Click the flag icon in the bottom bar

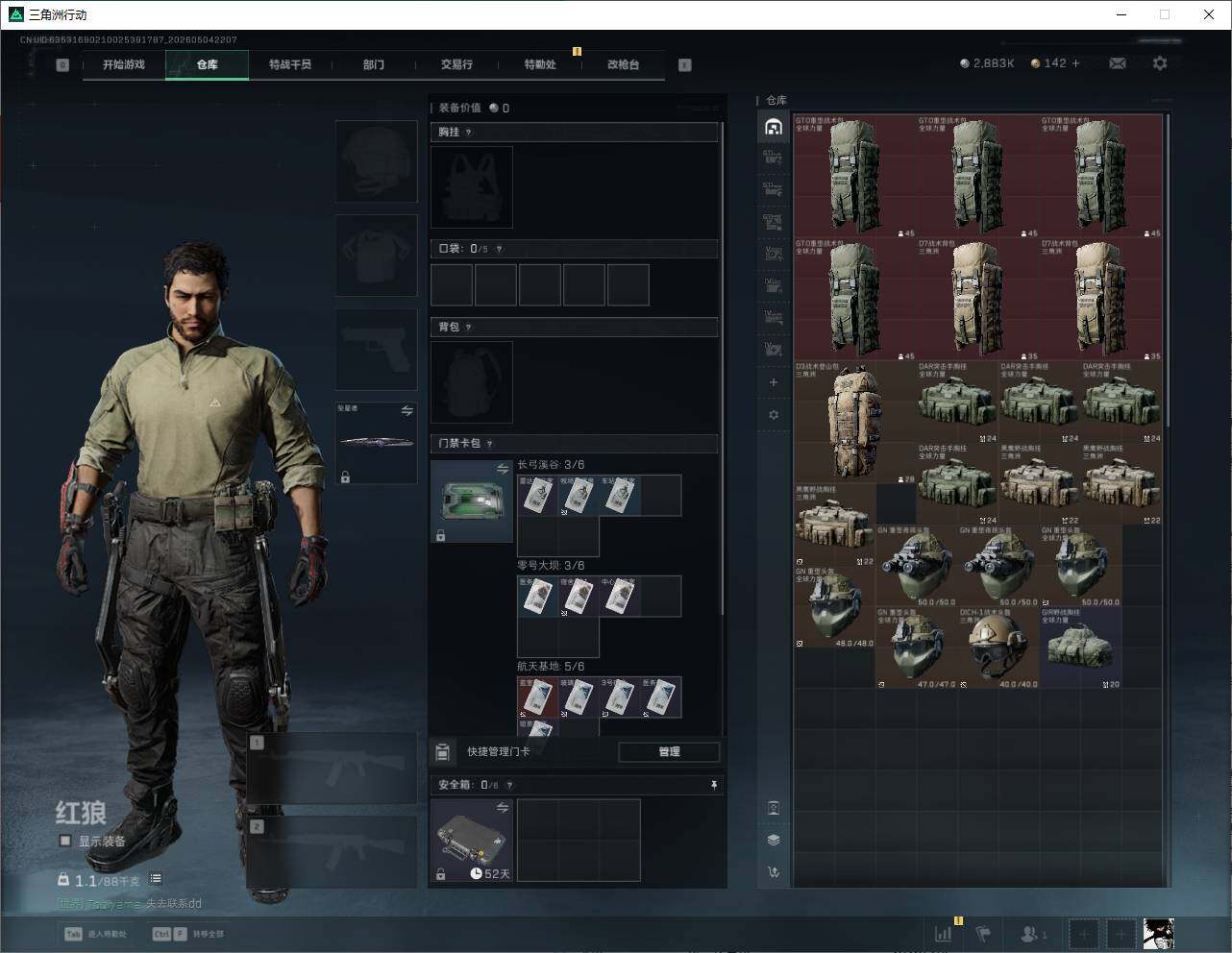click(x=983, y=933)
